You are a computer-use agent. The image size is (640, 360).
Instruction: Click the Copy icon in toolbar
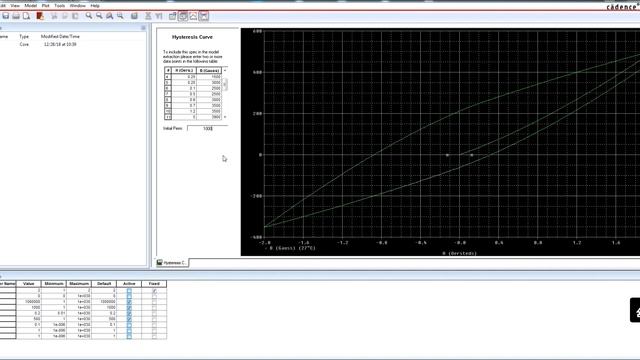point(64,16)
